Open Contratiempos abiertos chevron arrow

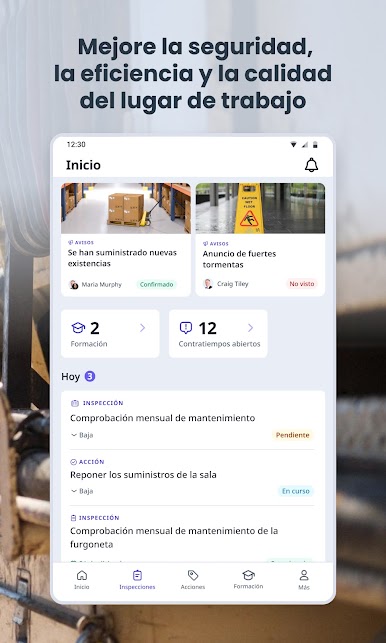point(251,328)
